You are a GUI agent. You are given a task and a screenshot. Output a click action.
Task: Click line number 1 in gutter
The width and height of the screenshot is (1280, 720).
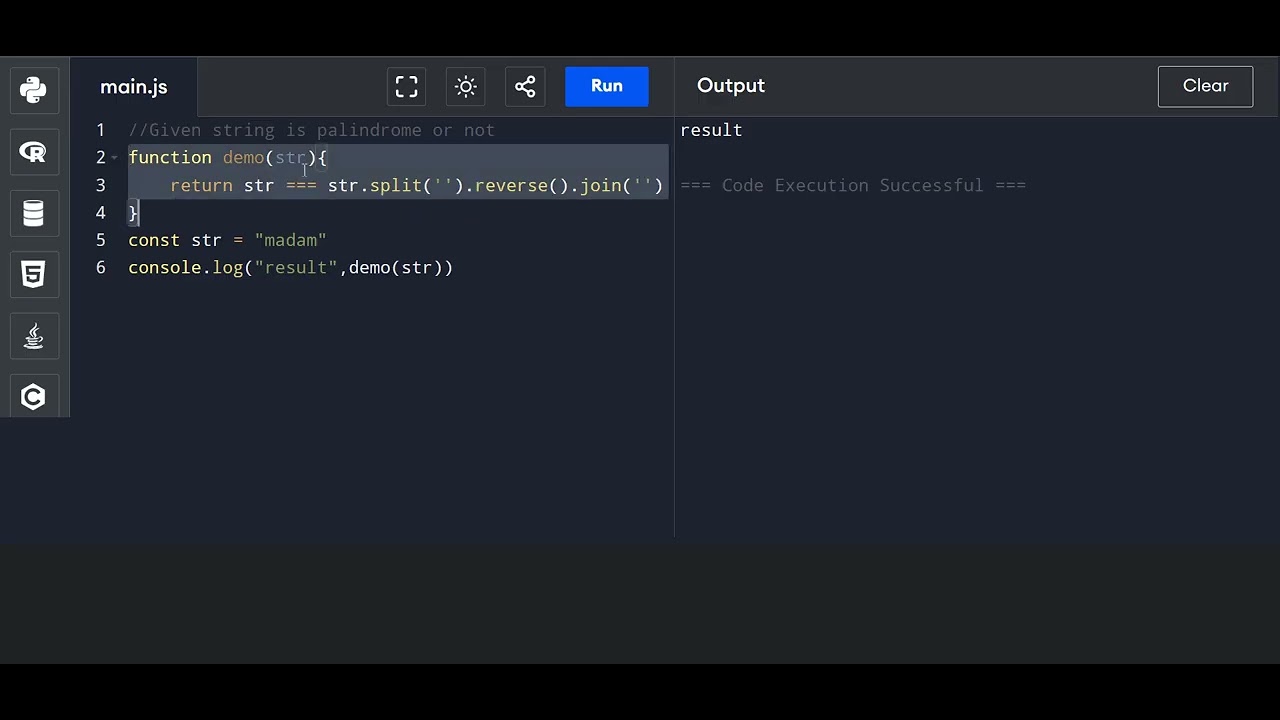pos(100,130)
